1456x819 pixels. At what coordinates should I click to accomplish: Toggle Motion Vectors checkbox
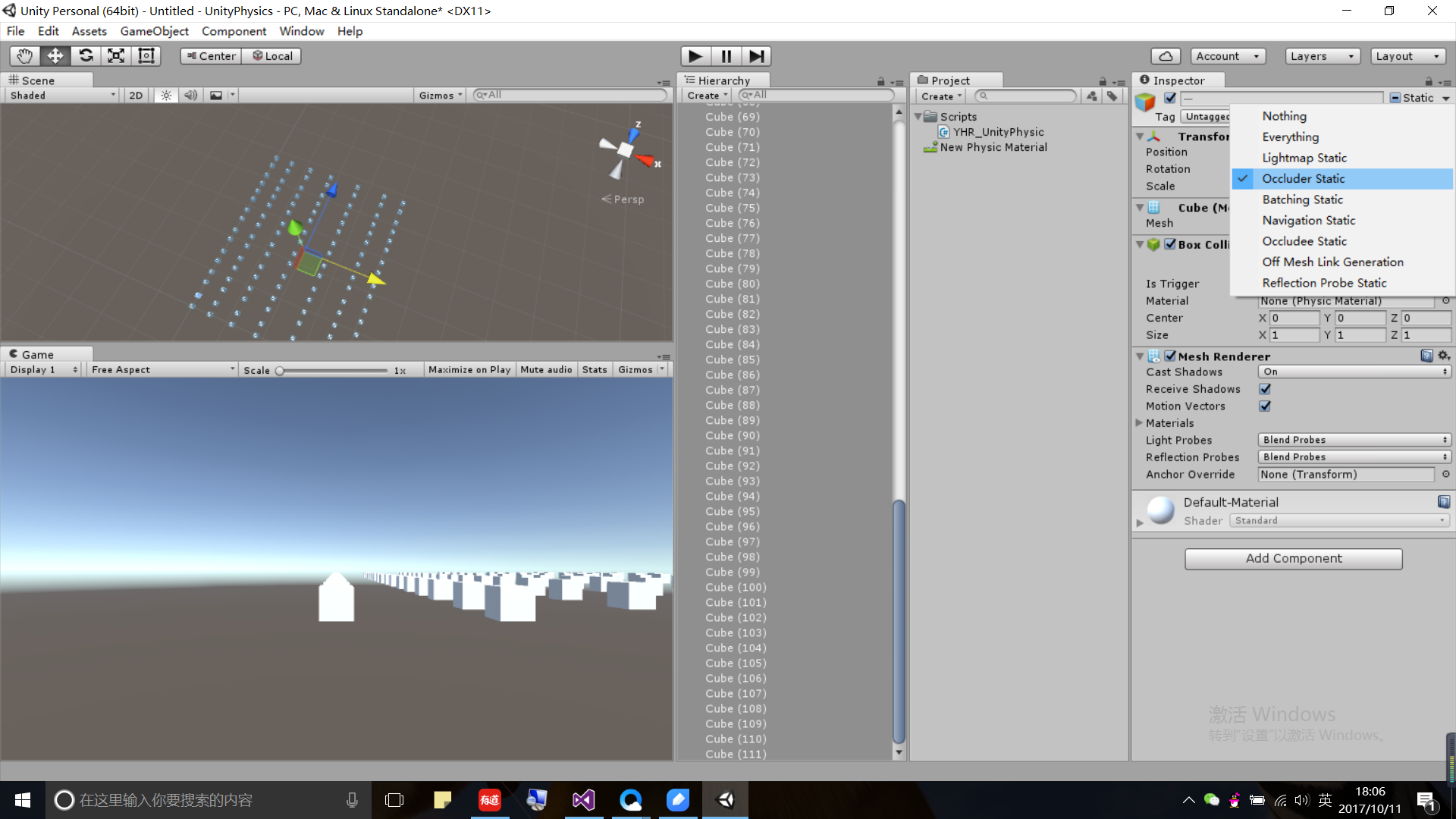pyautogui.click(x=1265, y=406)
